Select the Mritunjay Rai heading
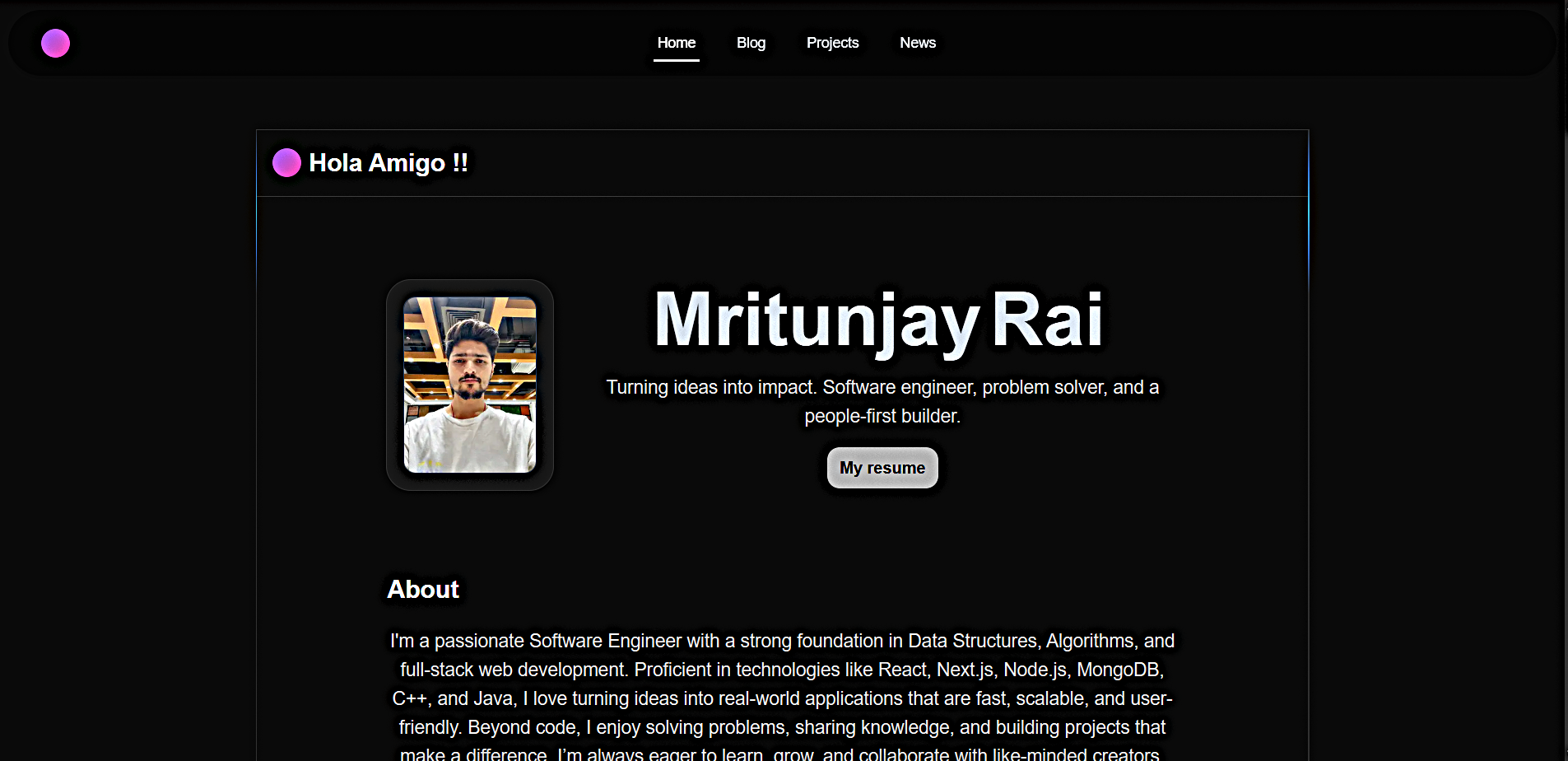This screenshot has height=761, width=1568. pyautogui.click(x=877, y=321)
